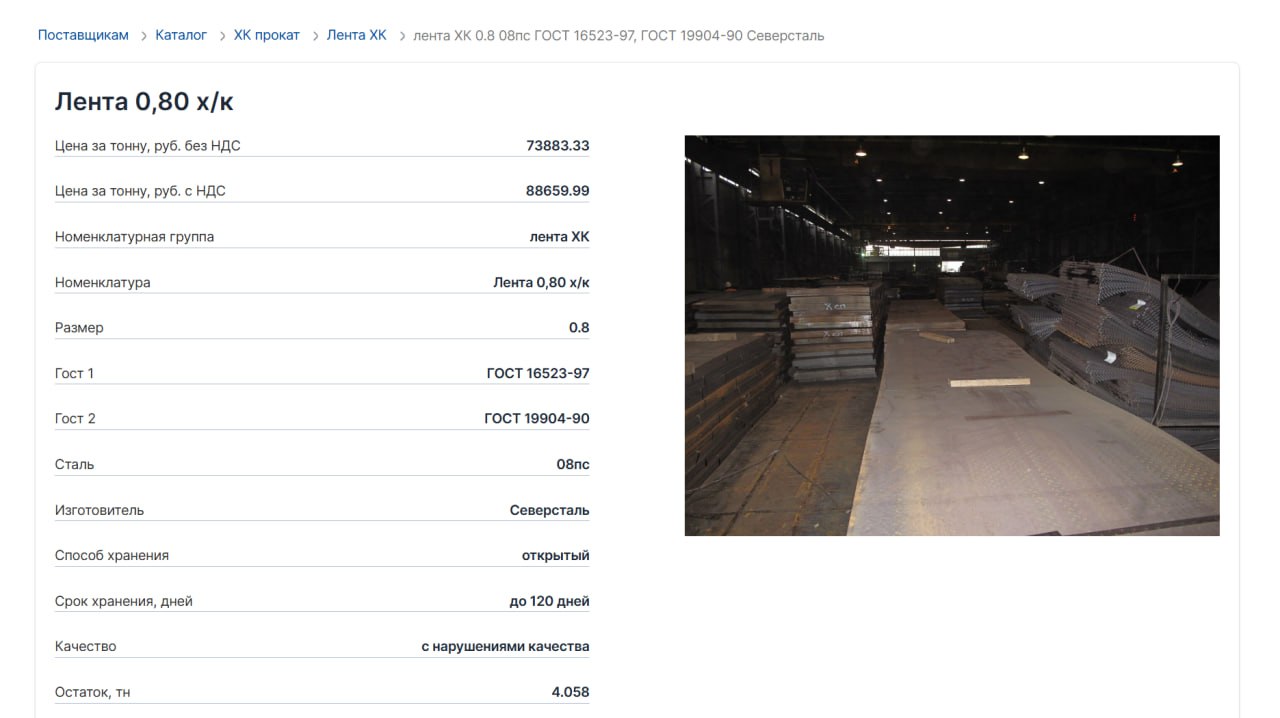Click the label Остаток, тн
This screenshot has height=718, width=1280.
pyautogui.click(x=93, y=692)
